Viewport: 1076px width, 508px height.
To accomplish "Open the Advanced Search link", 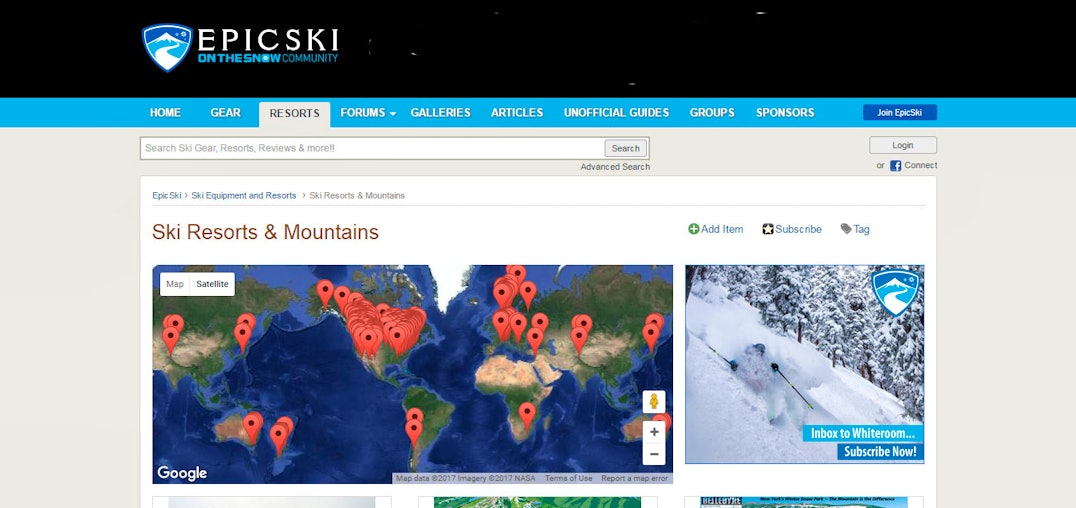I will (x=615, y=167).
